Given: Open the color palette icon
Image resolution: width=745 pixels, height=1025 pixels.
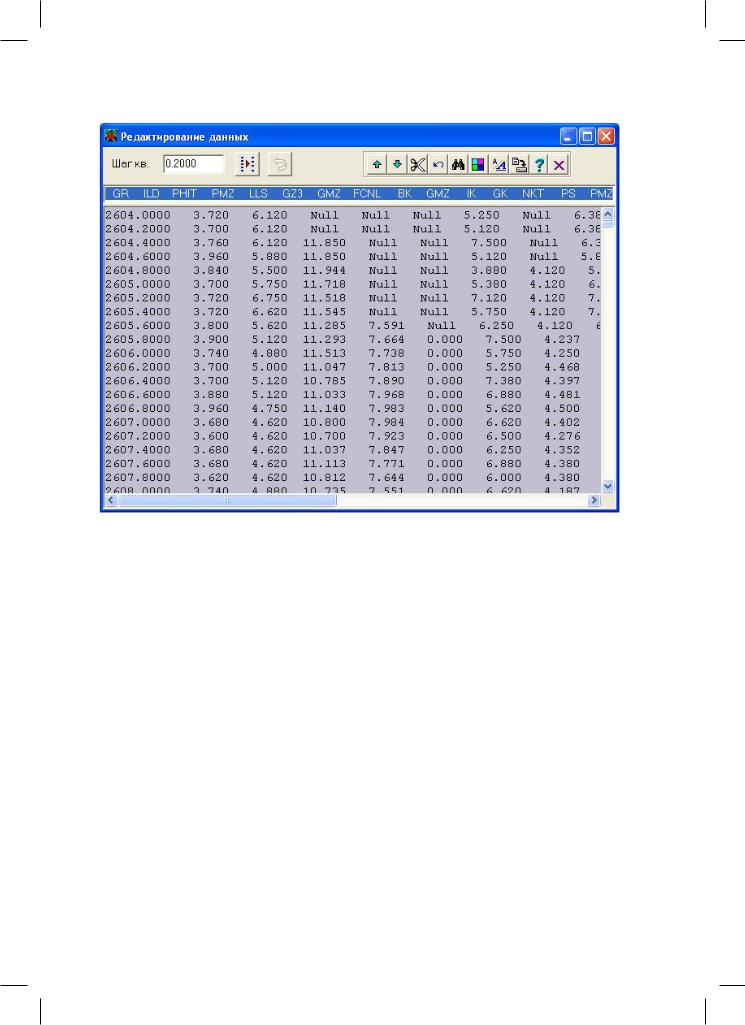Looking at the screenshot, I should click(x=478, y=165).
